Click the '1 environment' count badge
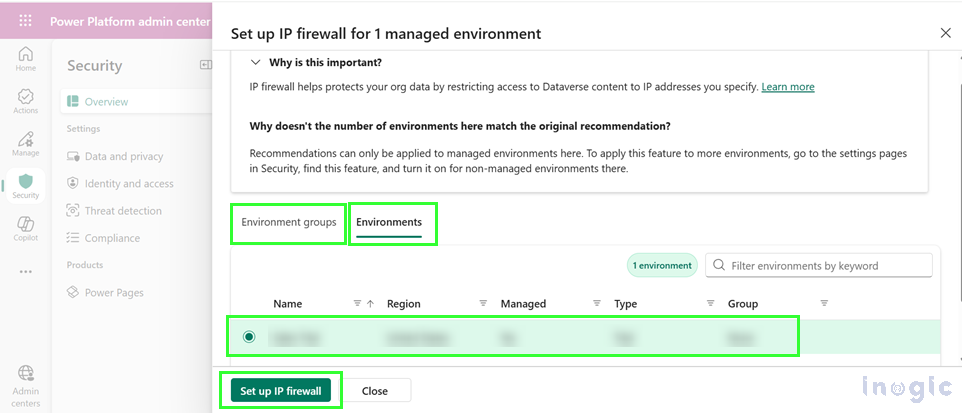Screen dimensions: 962x413 [x=662, y=266]
